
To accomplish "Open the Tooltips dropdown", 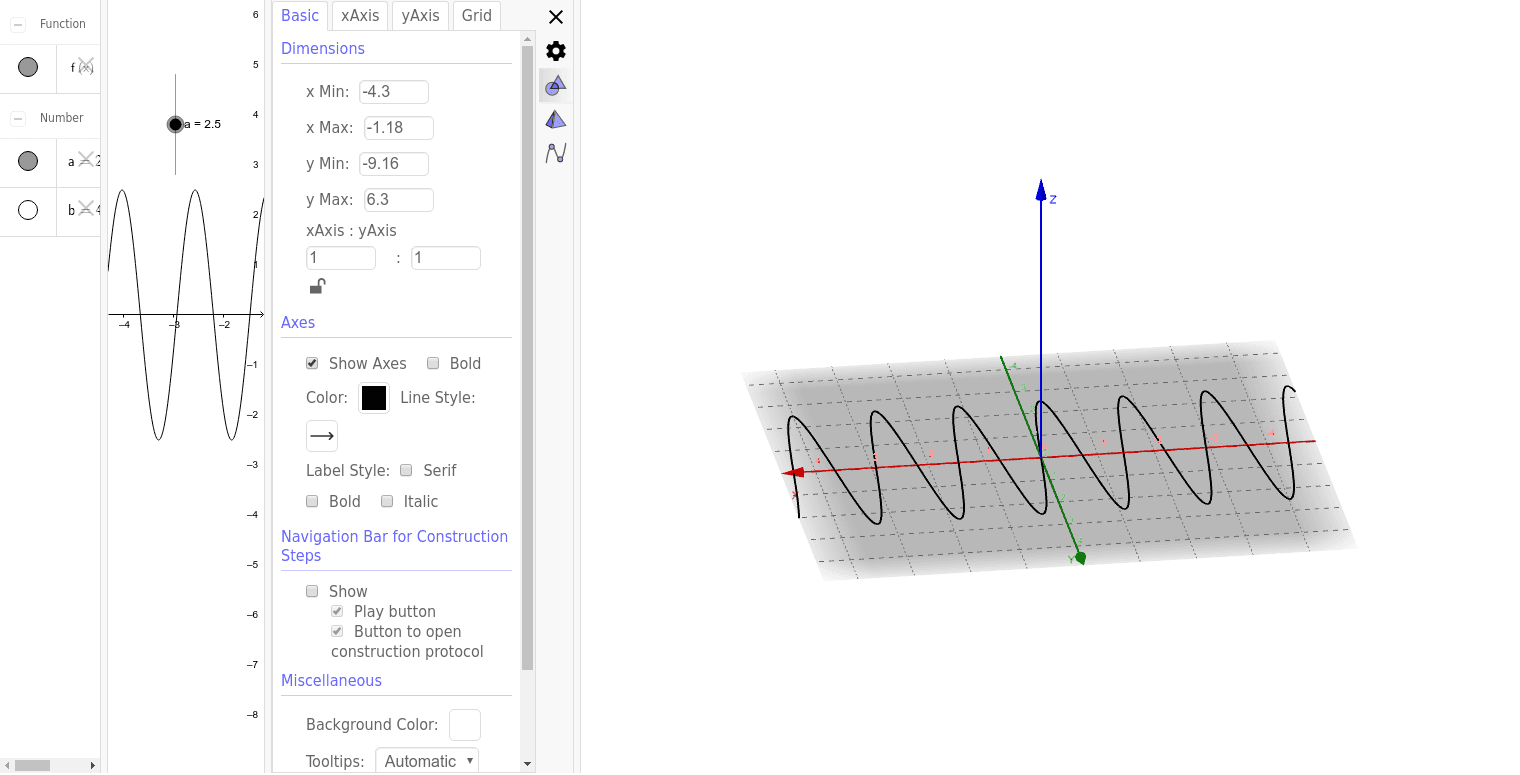I will click(427, 760).
